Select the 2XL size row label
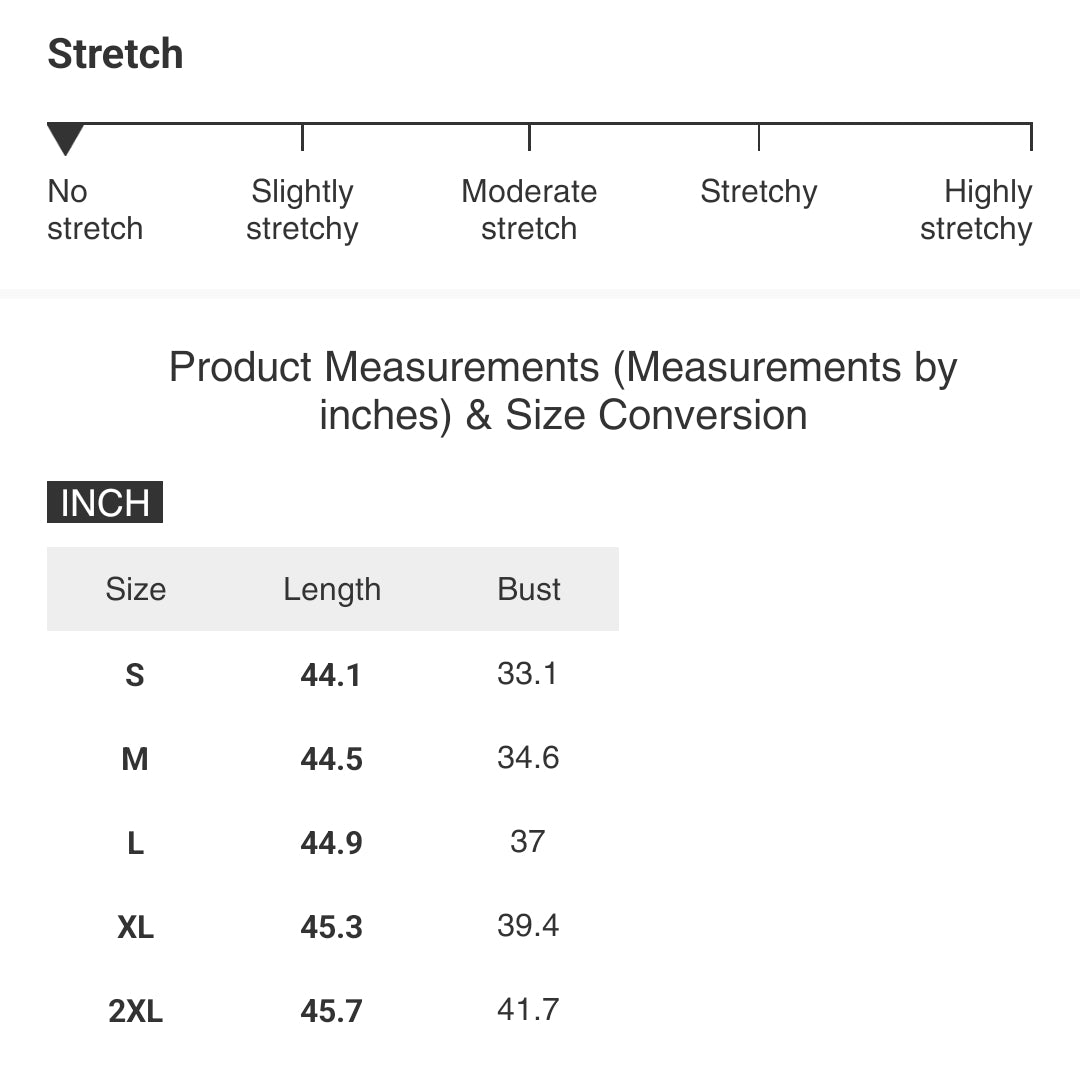 click(136, 1011)
